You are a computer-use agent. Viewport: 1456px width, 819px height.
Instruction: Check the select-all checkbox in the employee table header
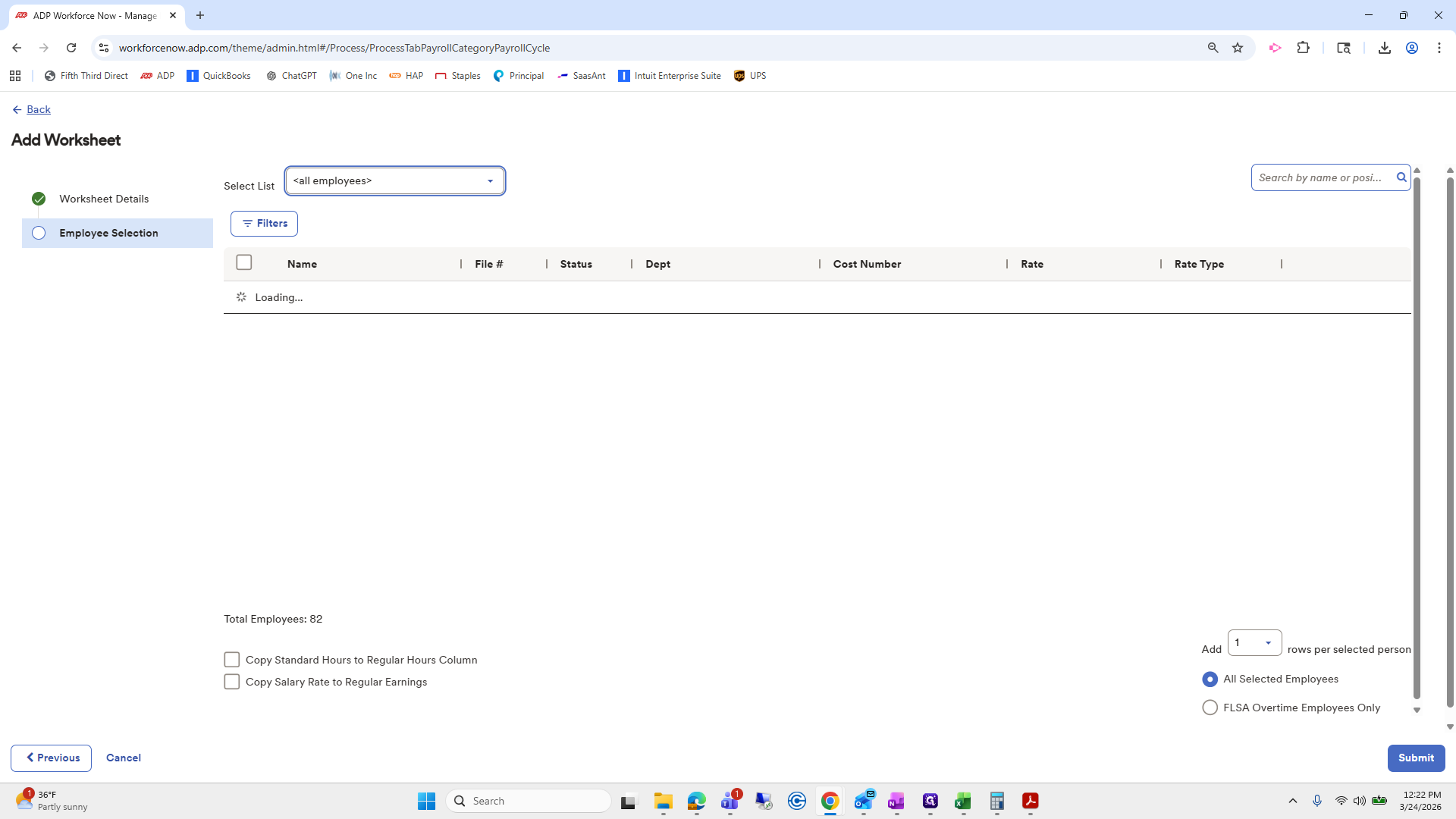click(x=243, y=262)
